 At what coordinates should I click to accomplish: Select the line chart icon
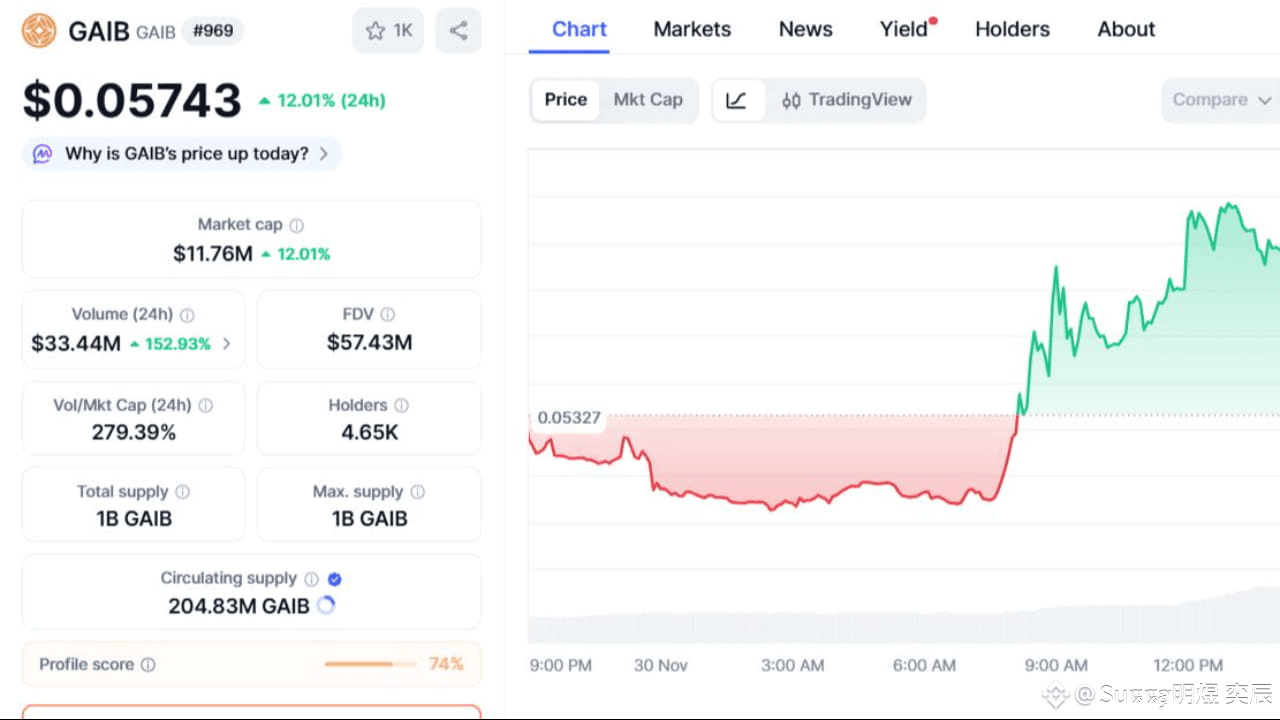coord(737,100)
